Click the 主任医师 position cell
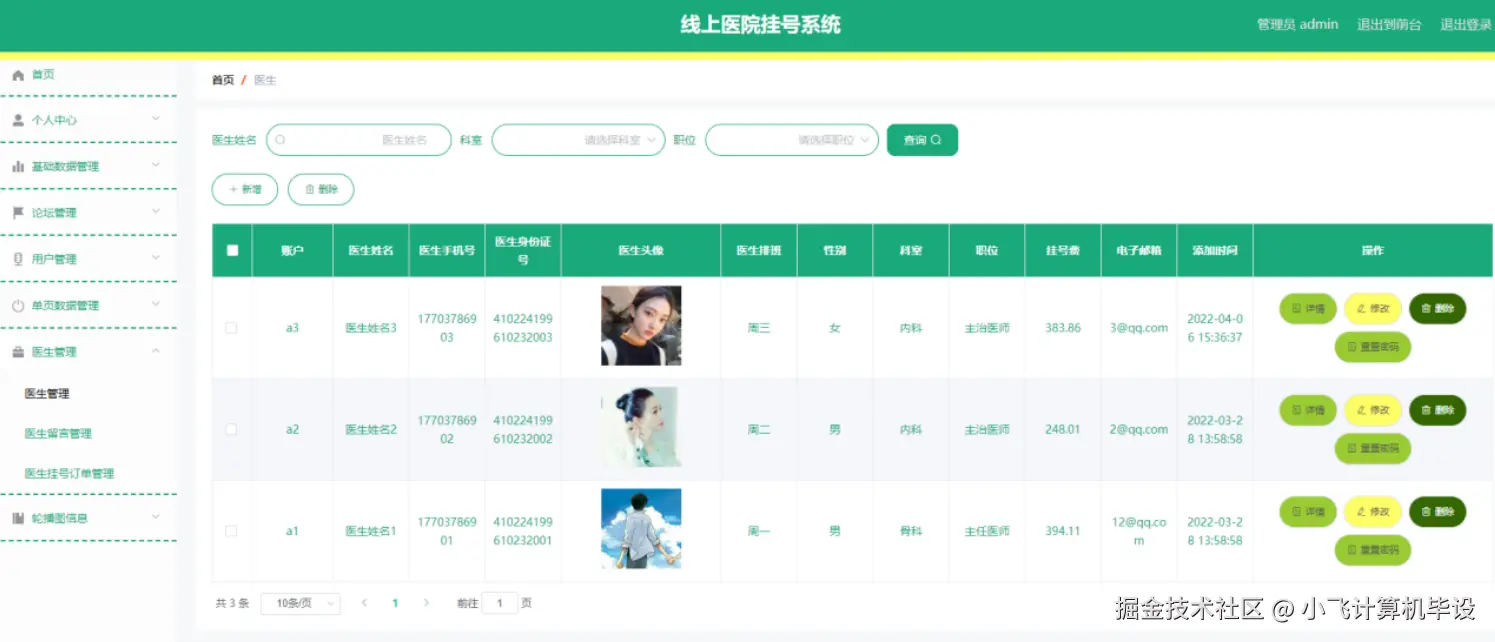 (x=987, y=531)
